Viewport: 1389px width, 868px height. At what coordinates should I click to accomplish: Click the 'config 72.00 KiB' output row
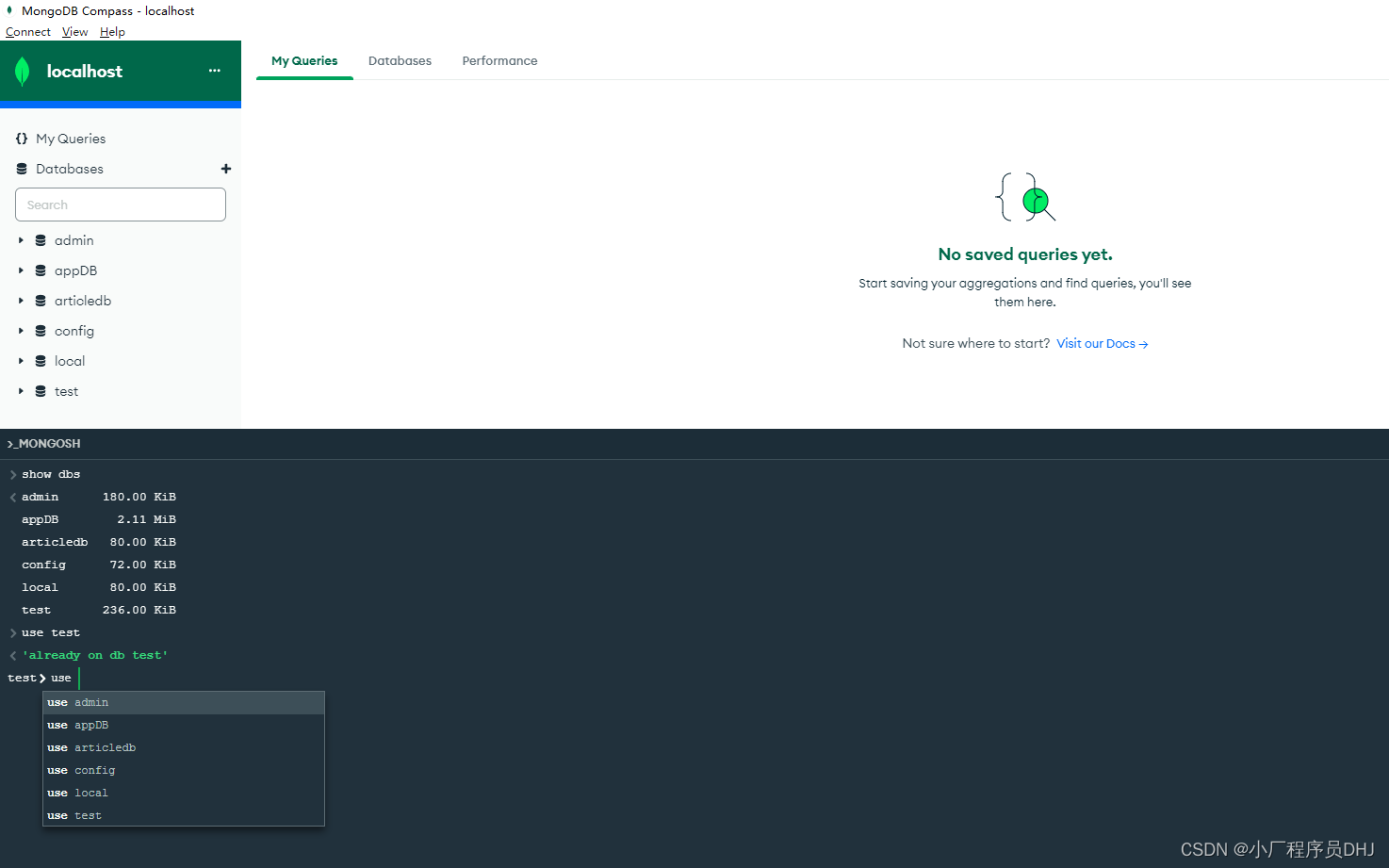pyautogui.click(x=99, y=565)
